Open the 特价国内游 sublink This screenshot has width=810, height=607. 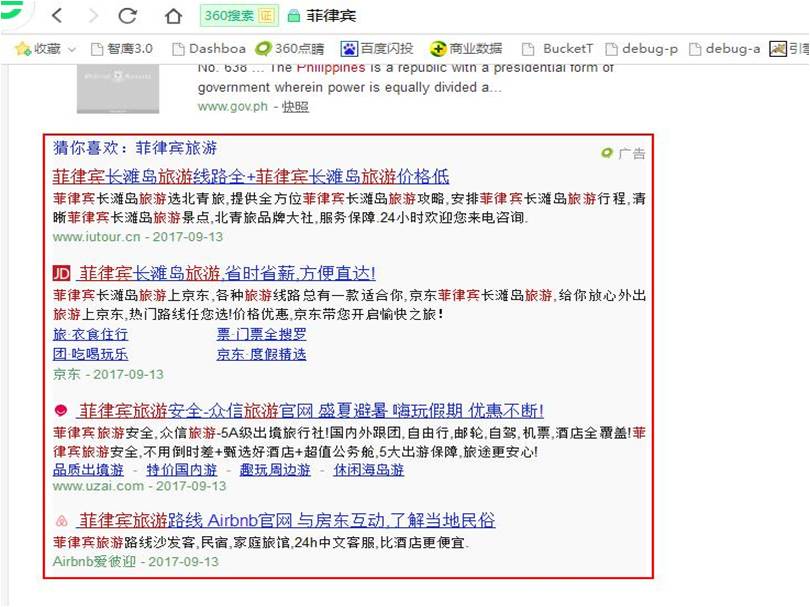coord(182,470)
